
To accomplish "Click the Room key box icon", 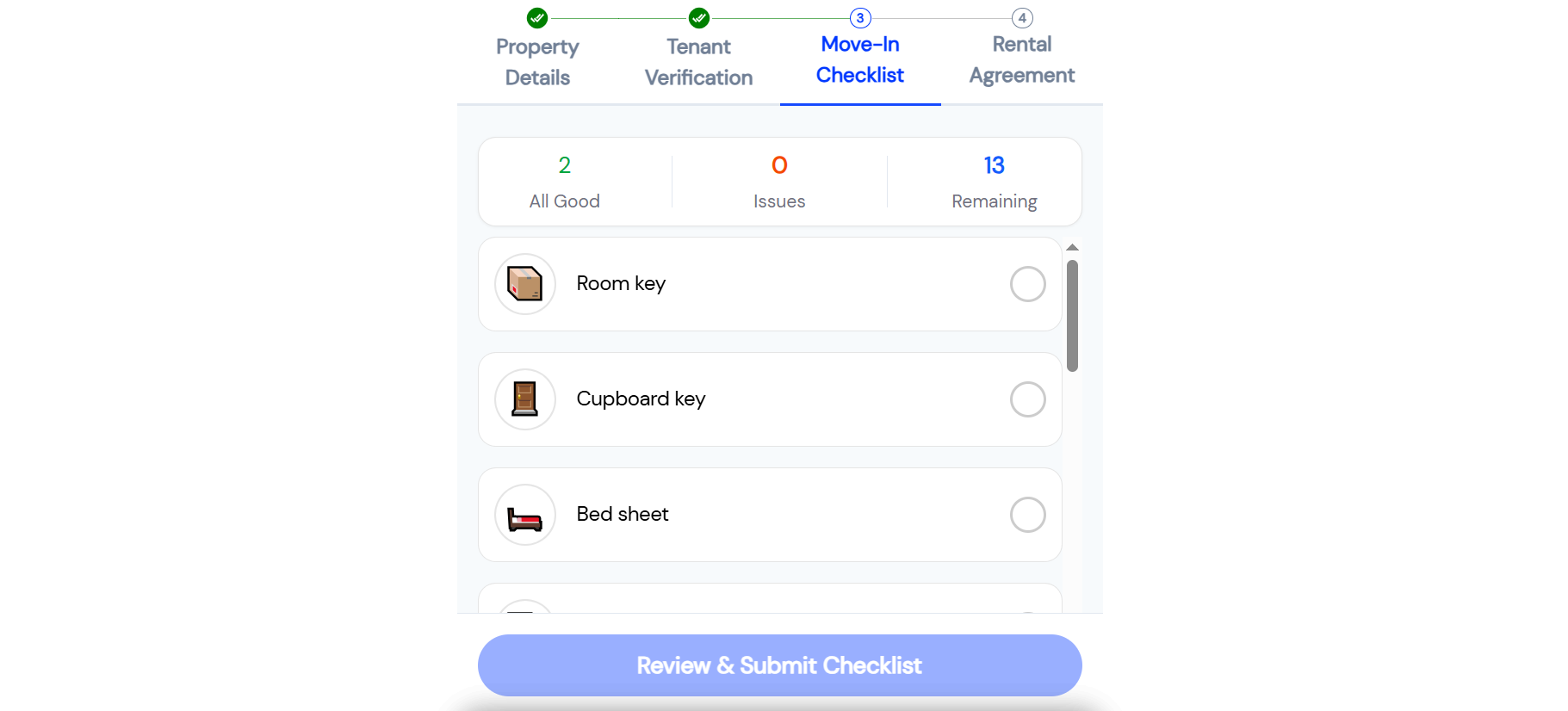I will [524, 284].
